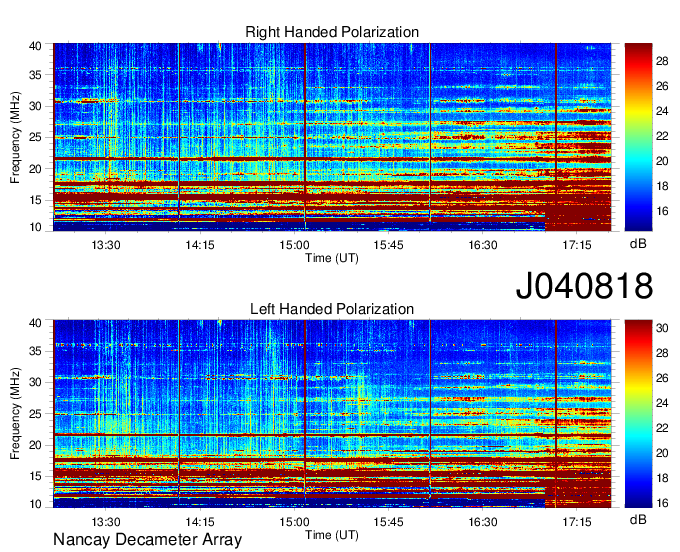The width and height of the screenshot is (680, 552).
Task: Click the left-handed polarization spectrogram
Action: (332, 414)
